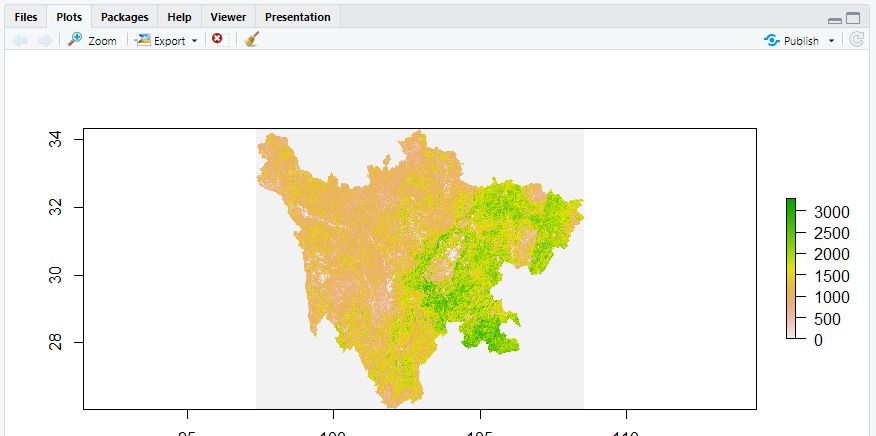The image size is (876, 436).
Task: Open the Packages tab
Action: 124,17
